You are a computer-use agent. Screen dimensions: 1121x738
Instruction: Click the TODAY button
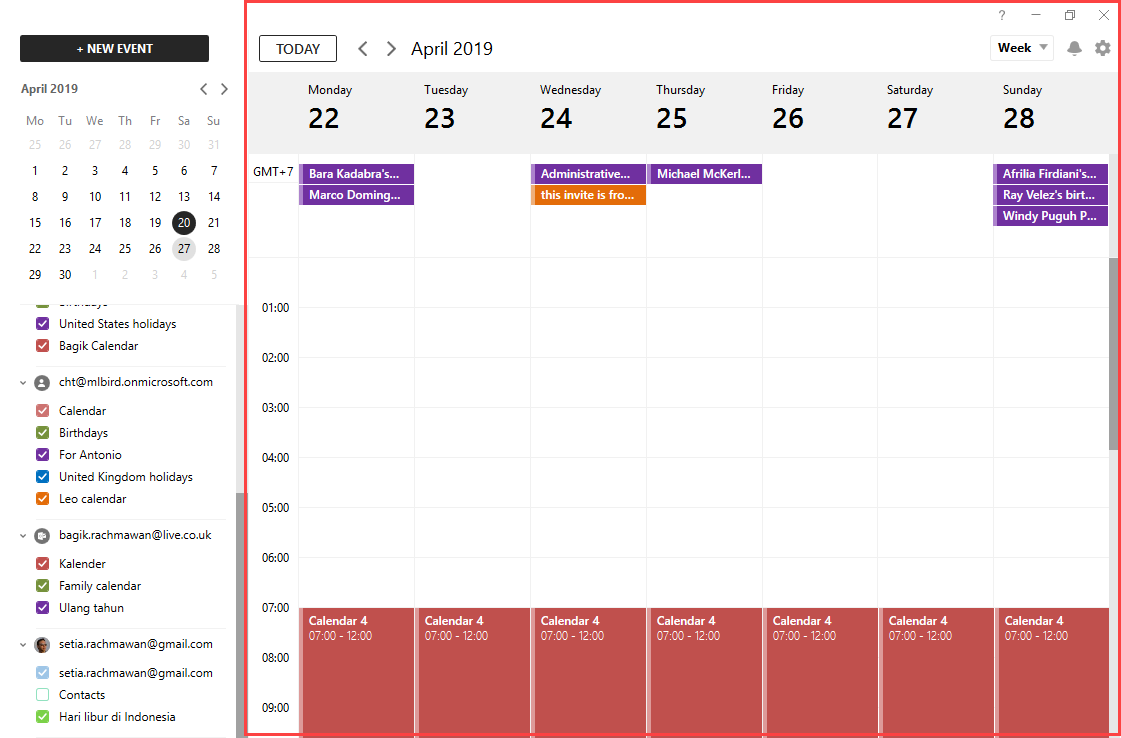[297, 49]
